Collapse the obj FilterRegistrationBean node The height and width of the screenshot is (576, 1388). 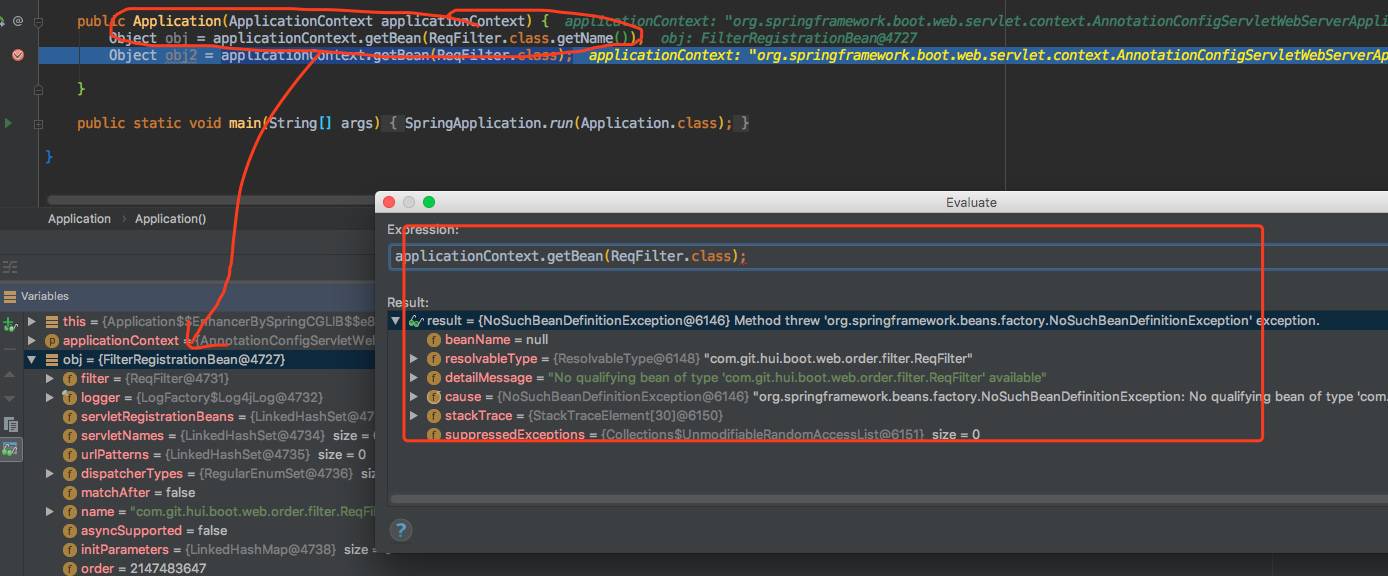pos(32,360)
